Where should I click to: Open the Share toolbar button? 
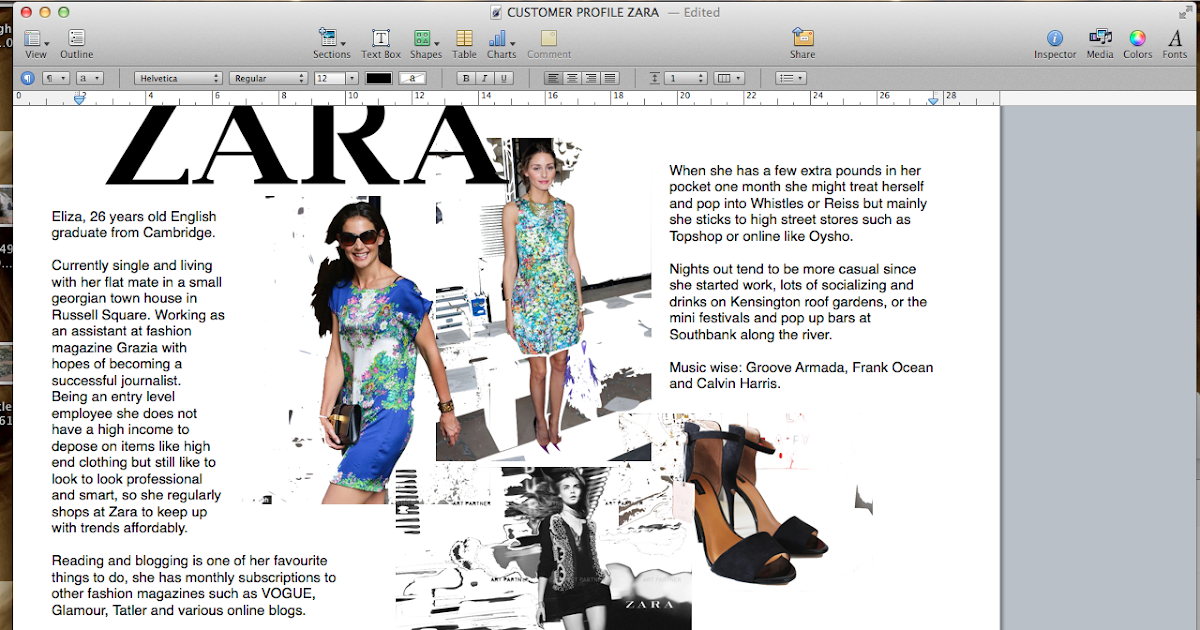coord(802,43)
